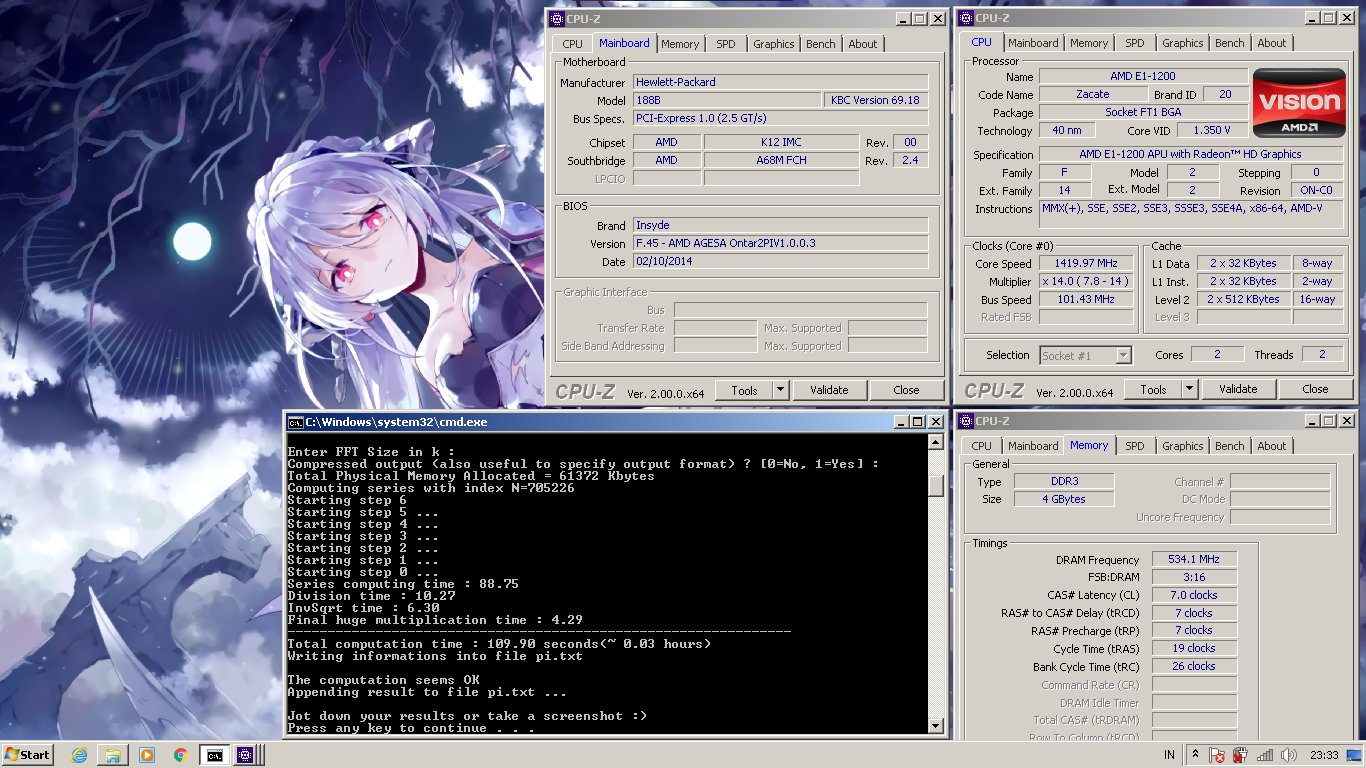
Task: Click the cmd window scrollbar thumb
Action: [936, 485]
